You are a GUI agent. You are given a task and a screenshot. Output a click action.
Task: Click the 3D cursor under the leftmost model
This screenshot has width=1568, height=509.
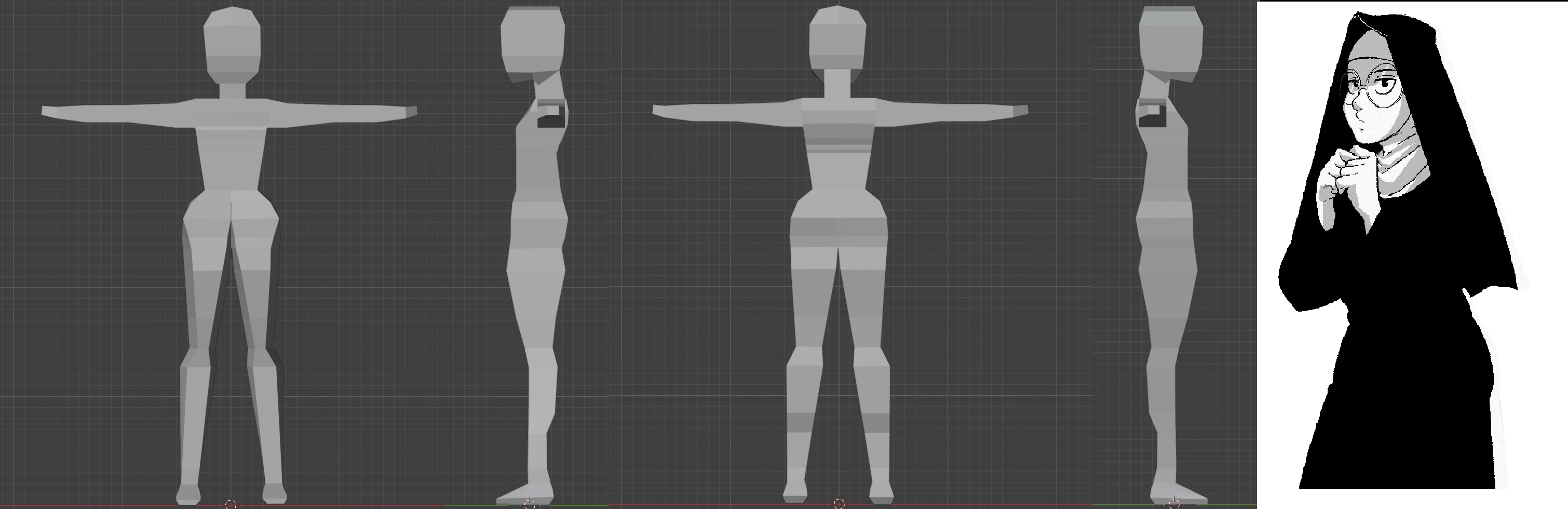point(230,503)
